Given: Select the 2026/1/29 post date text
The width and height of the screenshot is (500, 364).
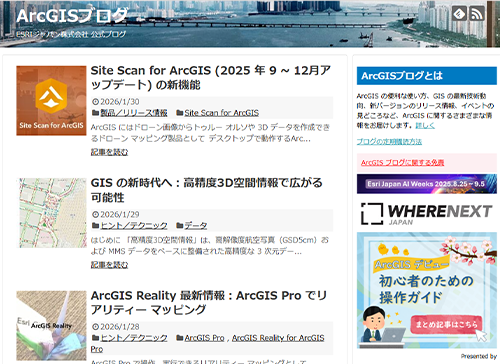Looking at the screenshot, I should tap(120, 214).
